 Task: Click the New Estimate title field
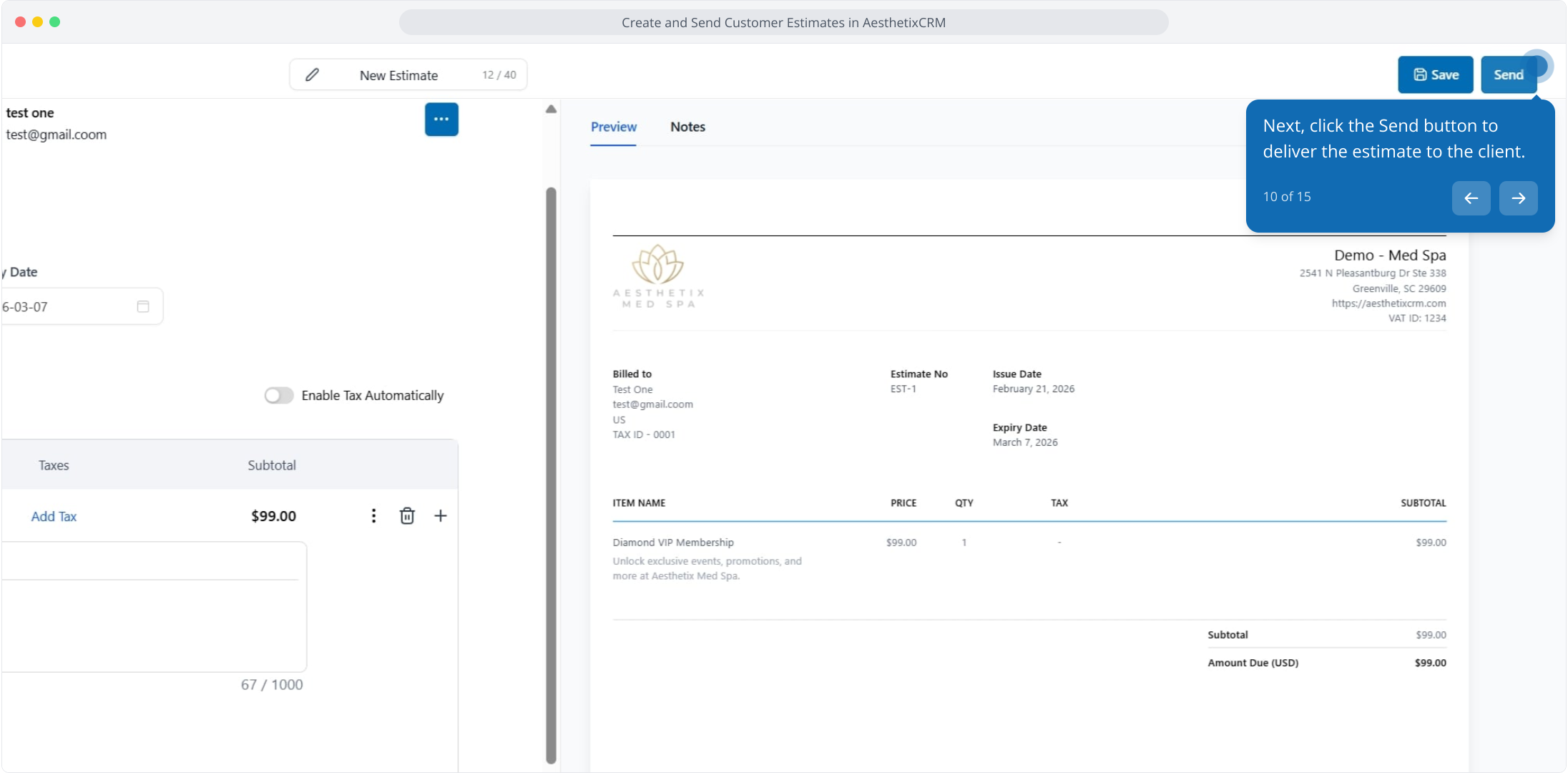pyautogui.click(x=398, y=75)
